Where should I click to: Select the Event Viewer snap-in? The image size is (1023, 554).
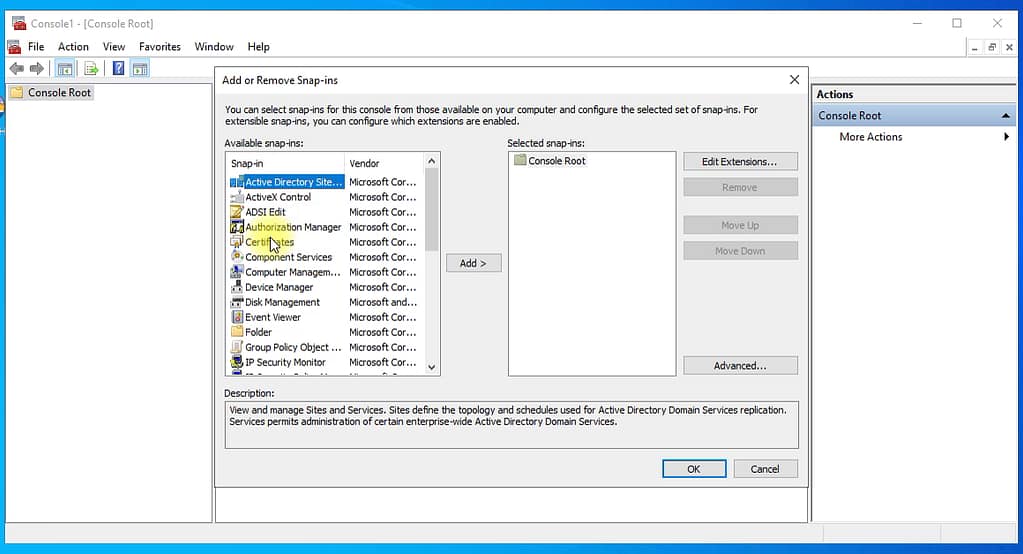(273, 317)
